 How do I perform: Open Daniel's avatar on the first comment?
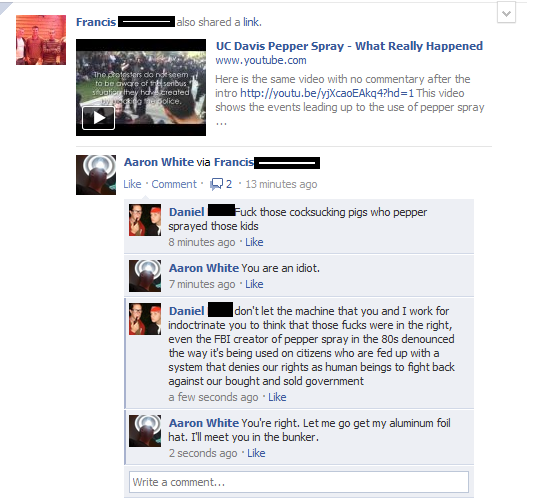145,220
